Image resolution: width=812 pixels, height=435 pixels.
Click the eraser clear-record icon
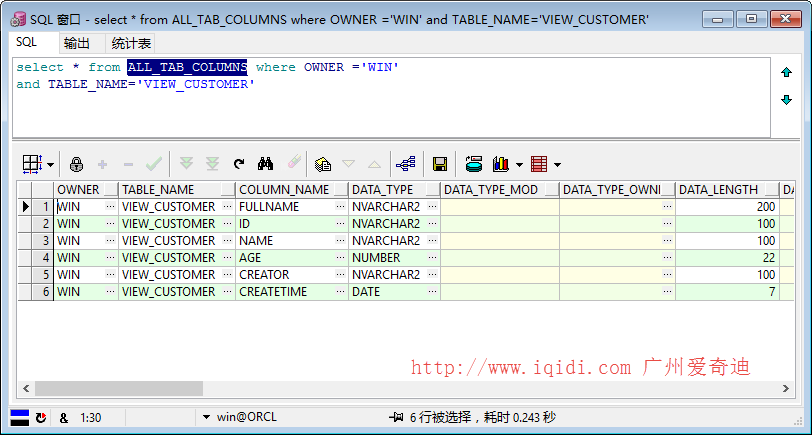294,163
